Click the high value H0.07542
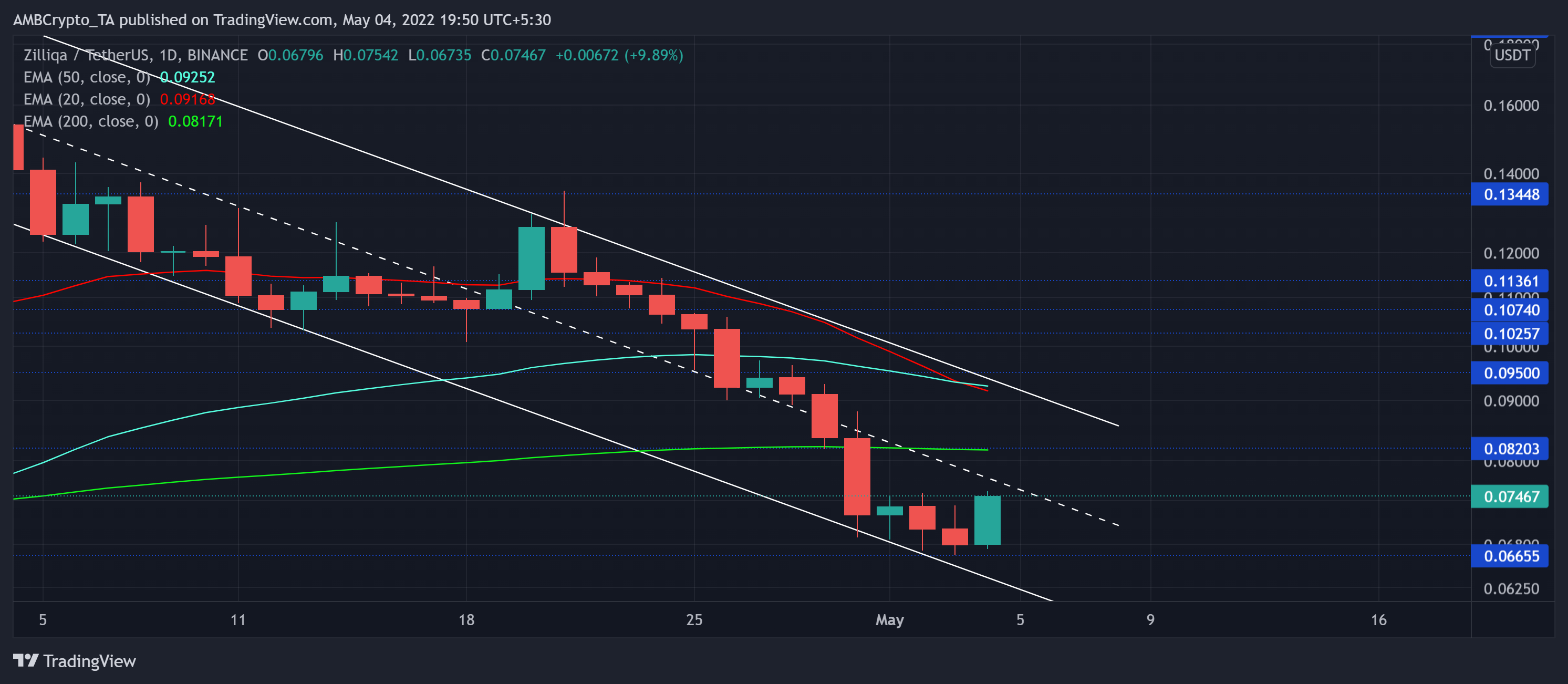 coord(365,55)
